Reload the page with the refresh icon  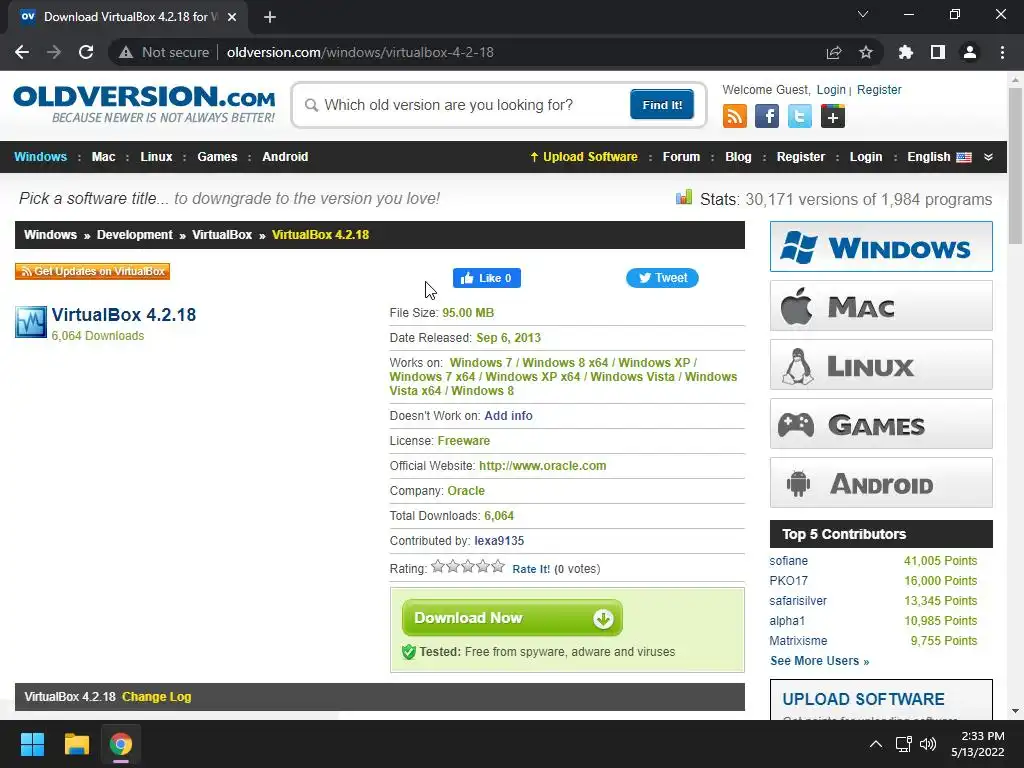point(86,52)
